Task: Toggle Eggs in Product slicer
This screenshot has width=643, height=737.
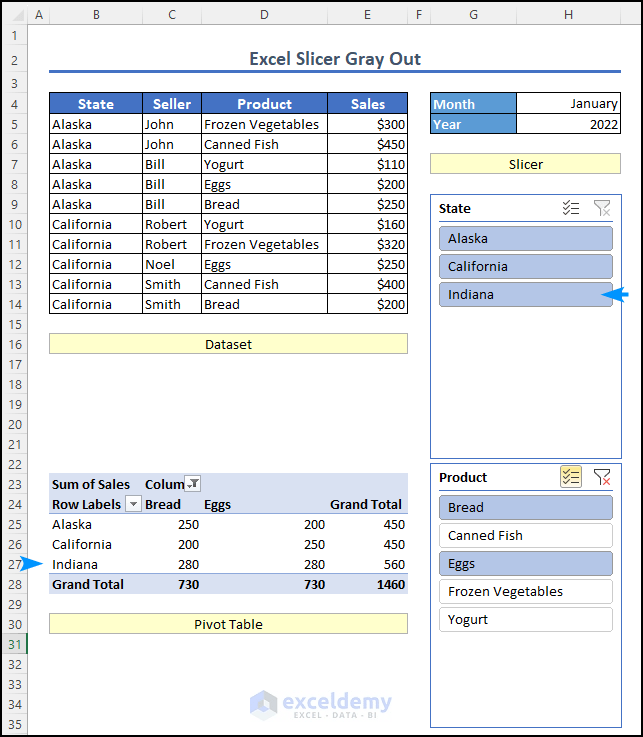Action: tap(525, 564)
